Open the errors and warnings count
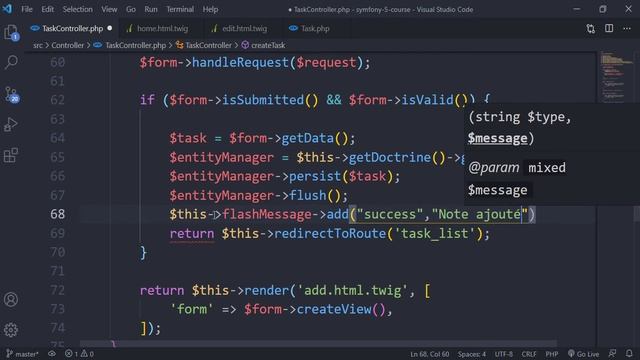This screenshot has width=640, height=360. tap(80, 354)
